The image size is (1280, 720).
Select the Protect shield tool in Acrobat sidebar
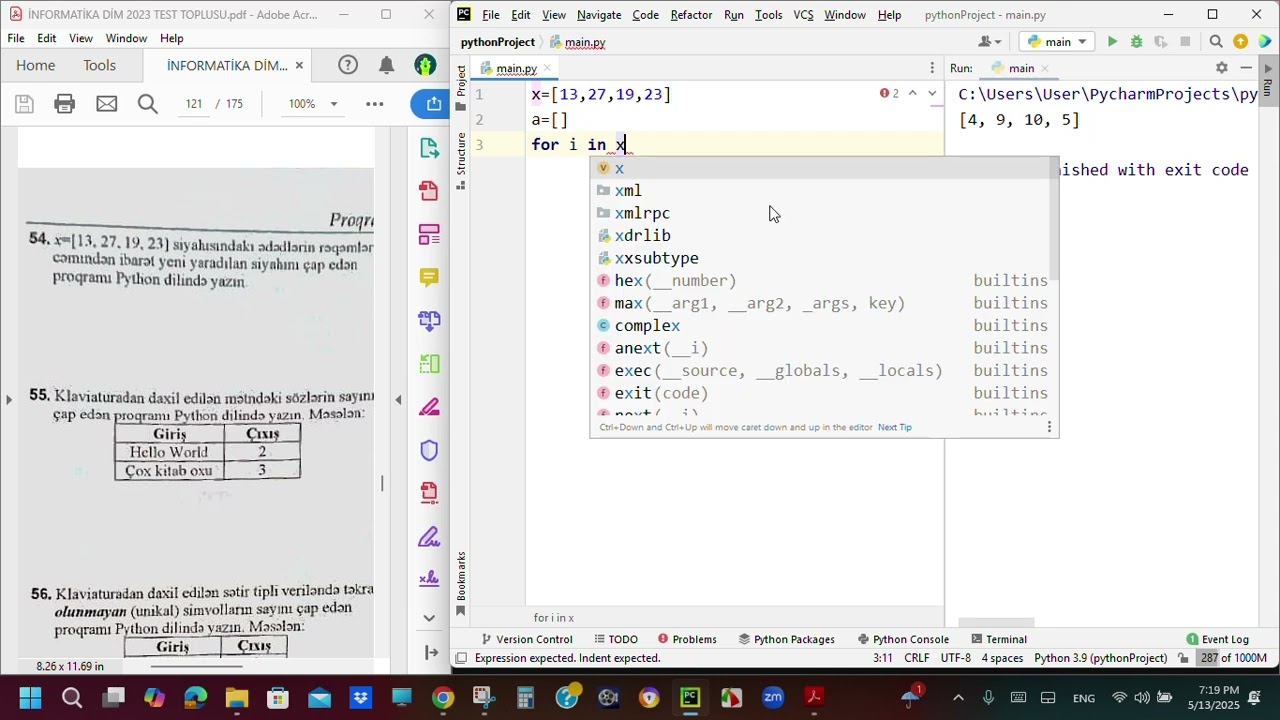(x=429, y=450)
